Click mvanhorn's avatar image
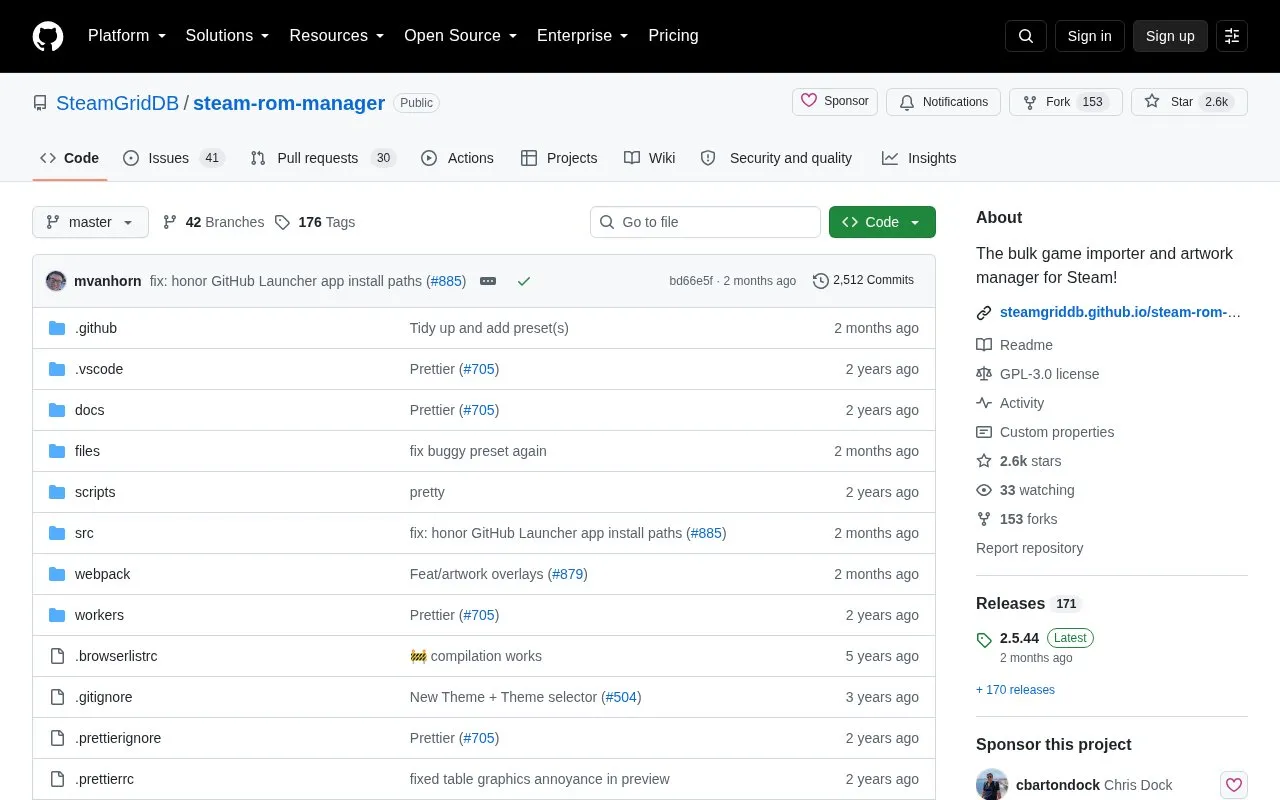Viewport: 1280px width, 800px height. [56, 281]
